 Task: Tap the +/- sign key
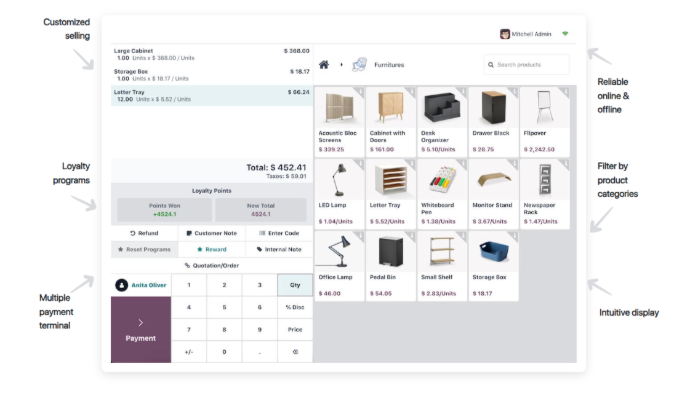click(189, 352)
